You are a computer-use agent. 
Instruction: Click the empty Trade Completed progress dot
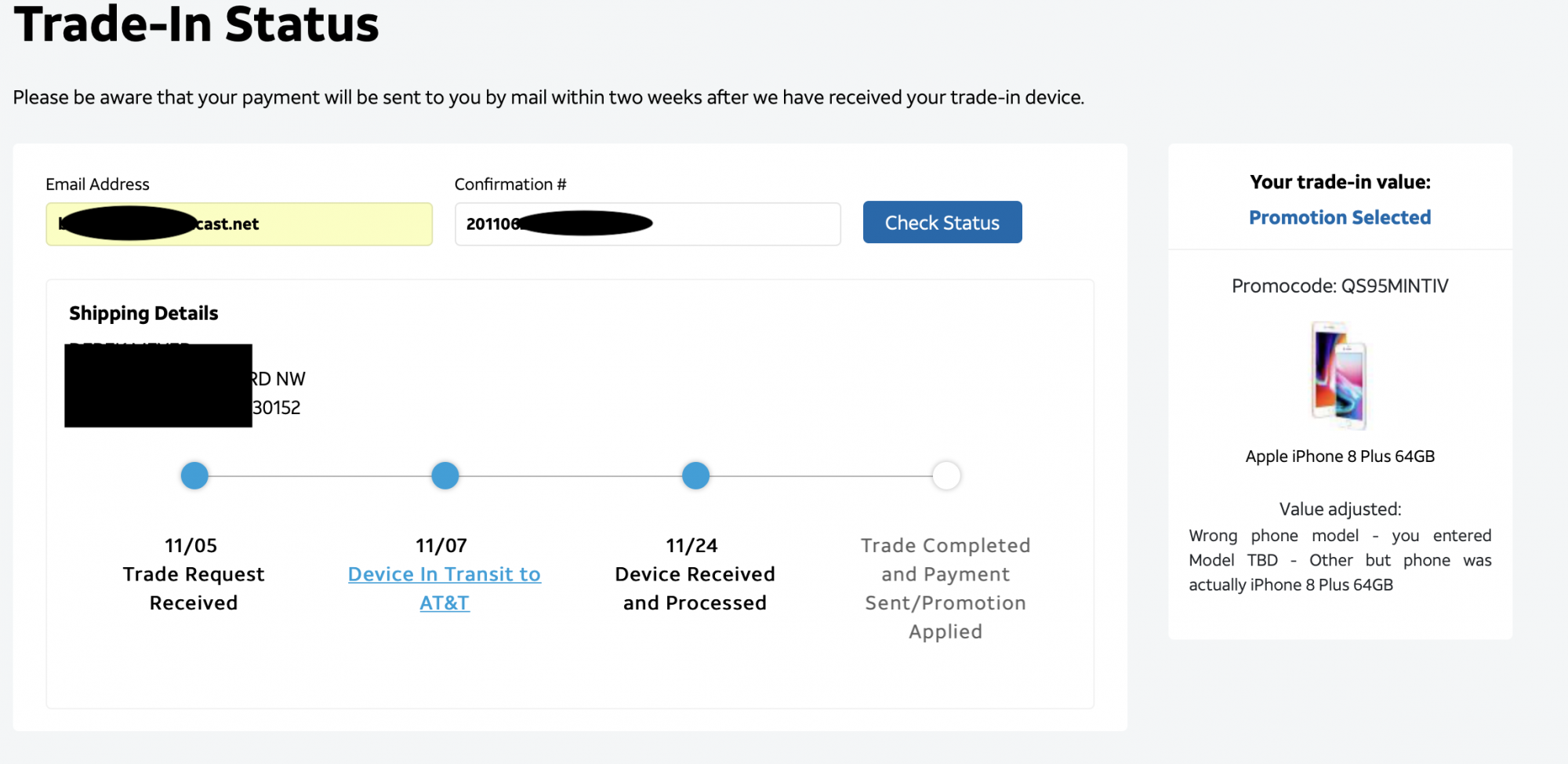point(946,475)
